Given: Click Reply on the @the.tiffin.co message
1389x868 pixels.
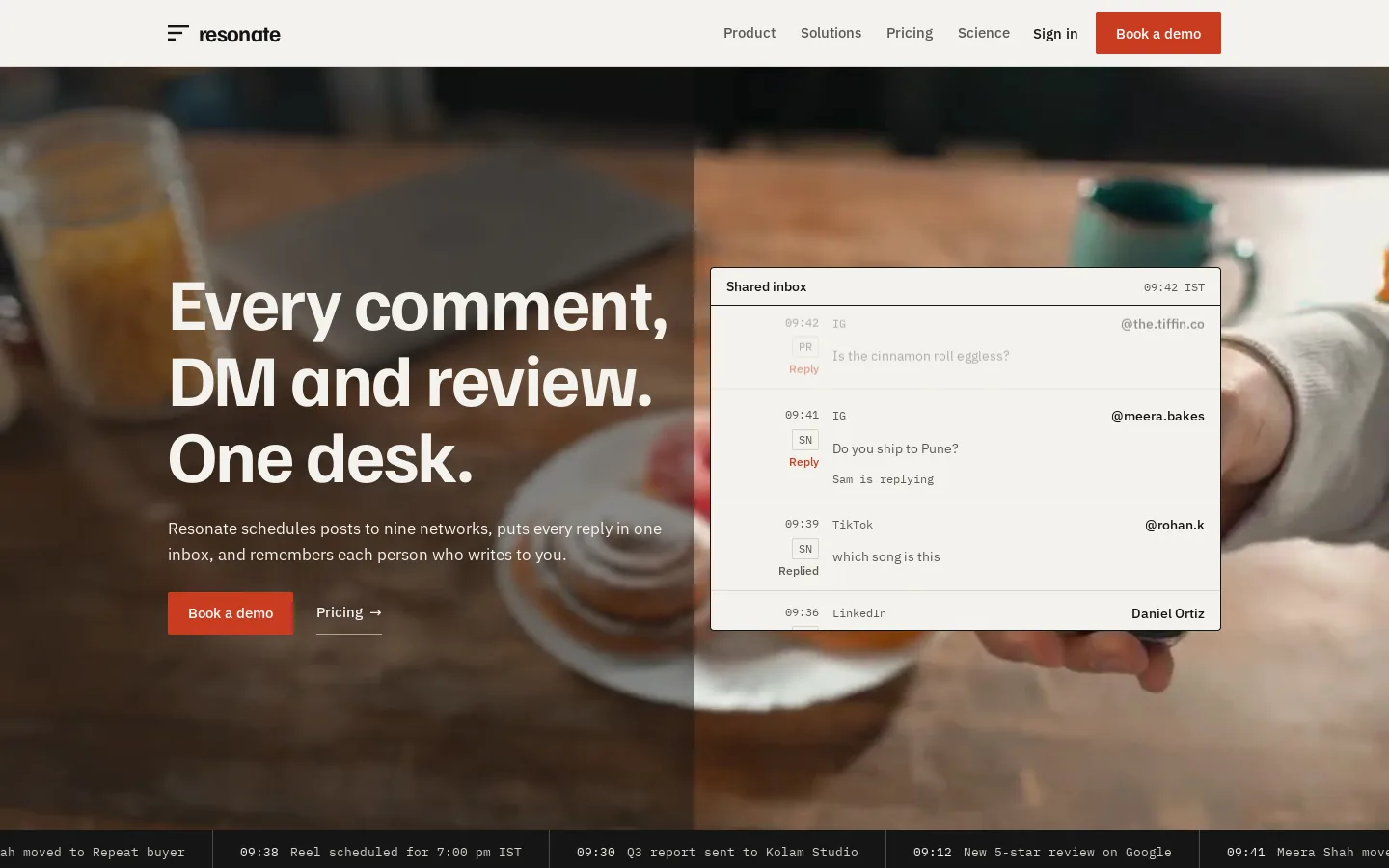Looking at the screenshot, I should click(803, 369).
